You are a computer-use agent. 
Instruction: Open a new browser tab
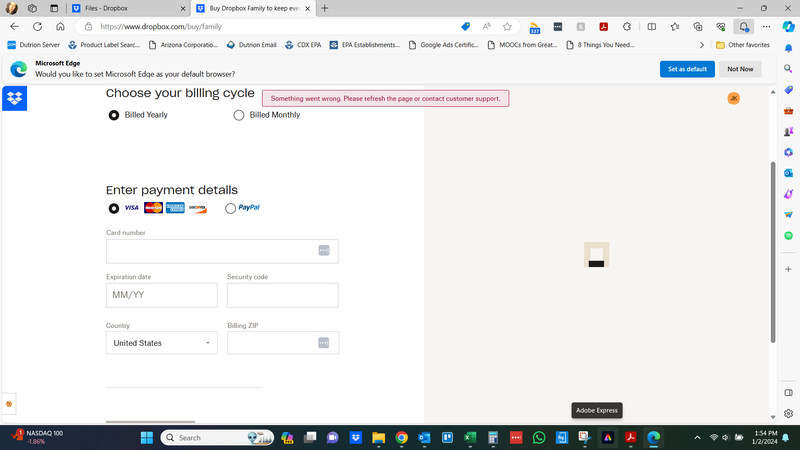point(324,8)
